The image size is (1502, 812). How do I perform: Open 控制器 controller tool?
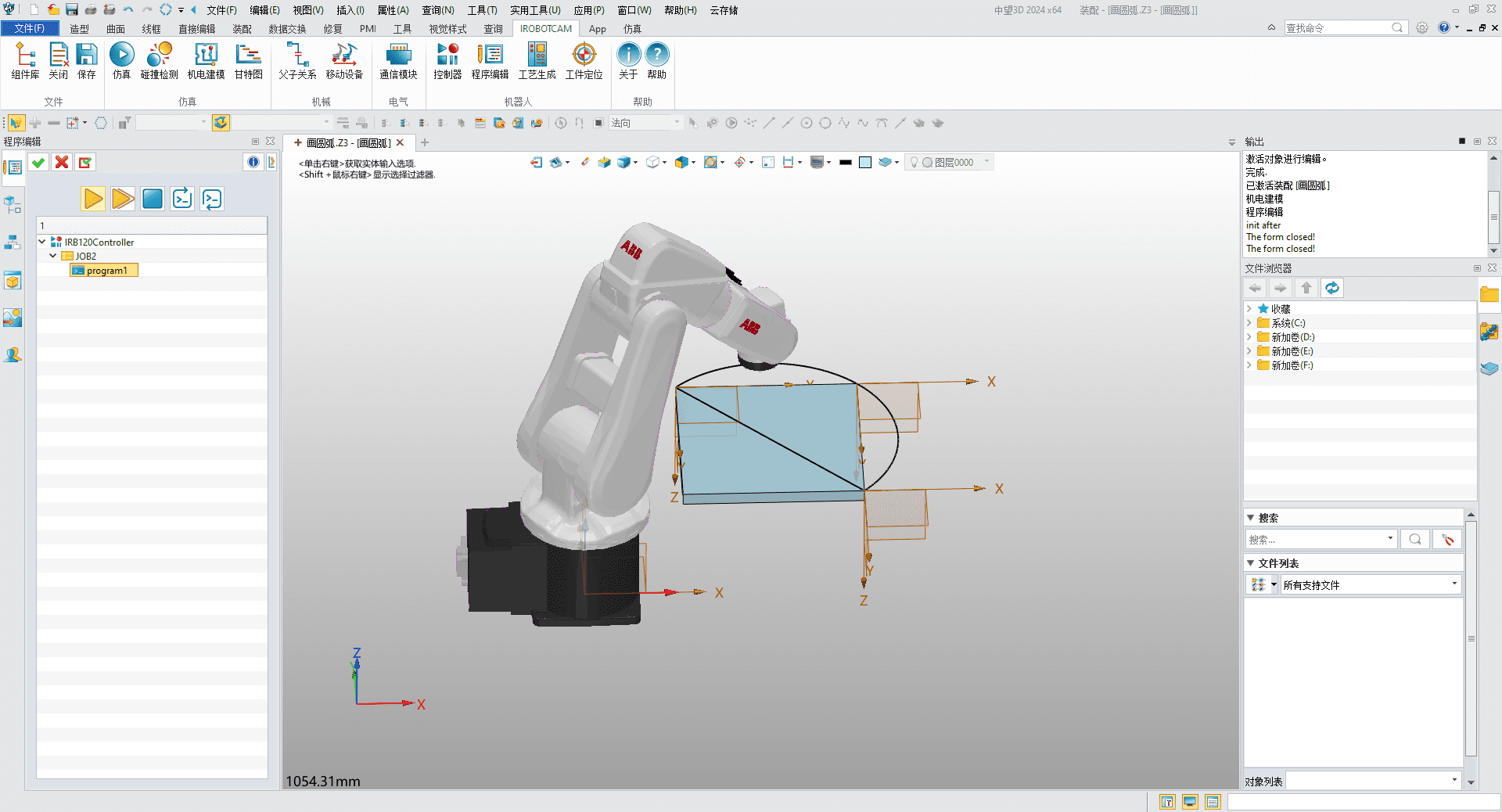(x=447, y=61)
